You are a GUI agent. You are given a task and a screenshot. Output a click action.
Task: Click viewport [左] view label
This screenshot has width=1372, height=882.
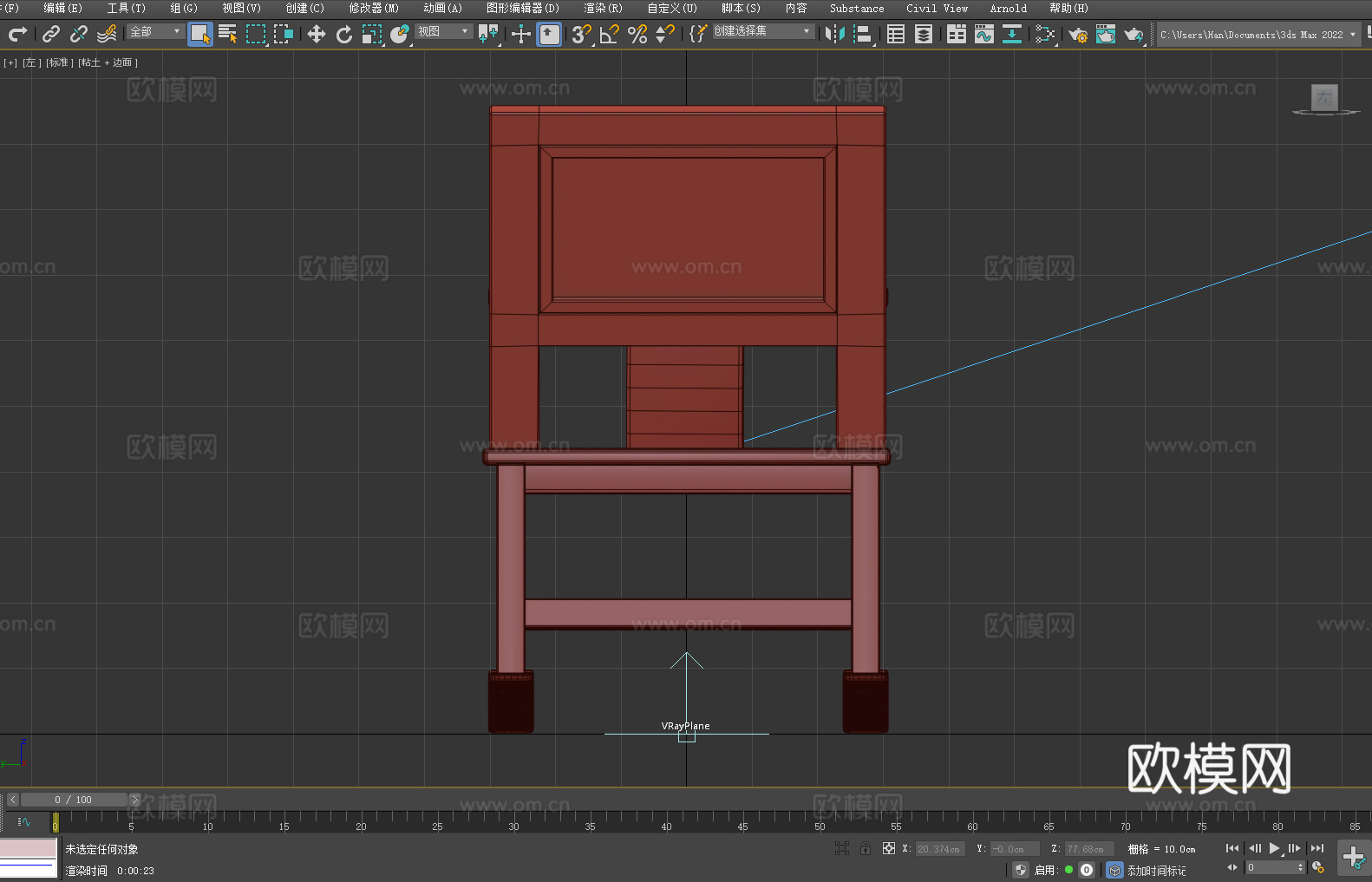coord(31,62)
